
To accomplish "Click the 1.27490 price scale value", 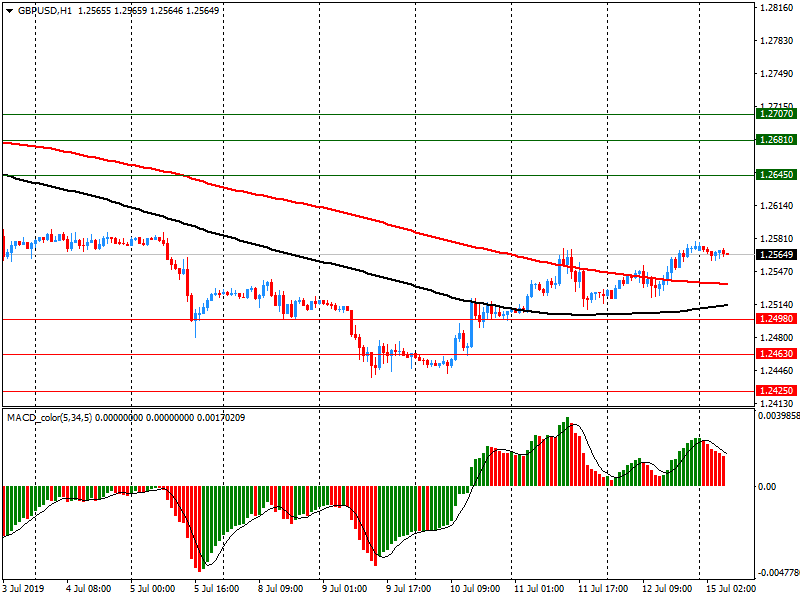I will tap(777, 74).
